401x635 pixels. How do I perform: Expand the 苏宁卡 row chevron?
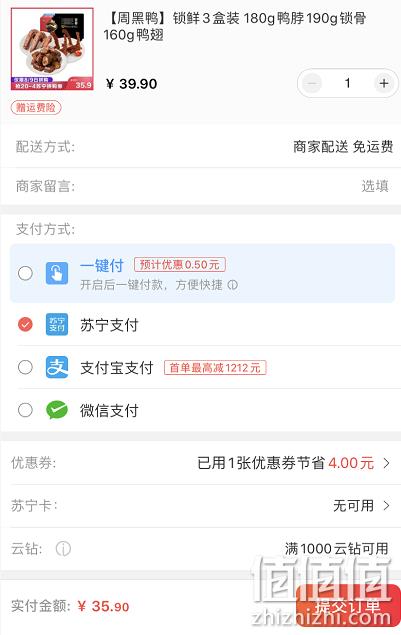click(386, 505)
